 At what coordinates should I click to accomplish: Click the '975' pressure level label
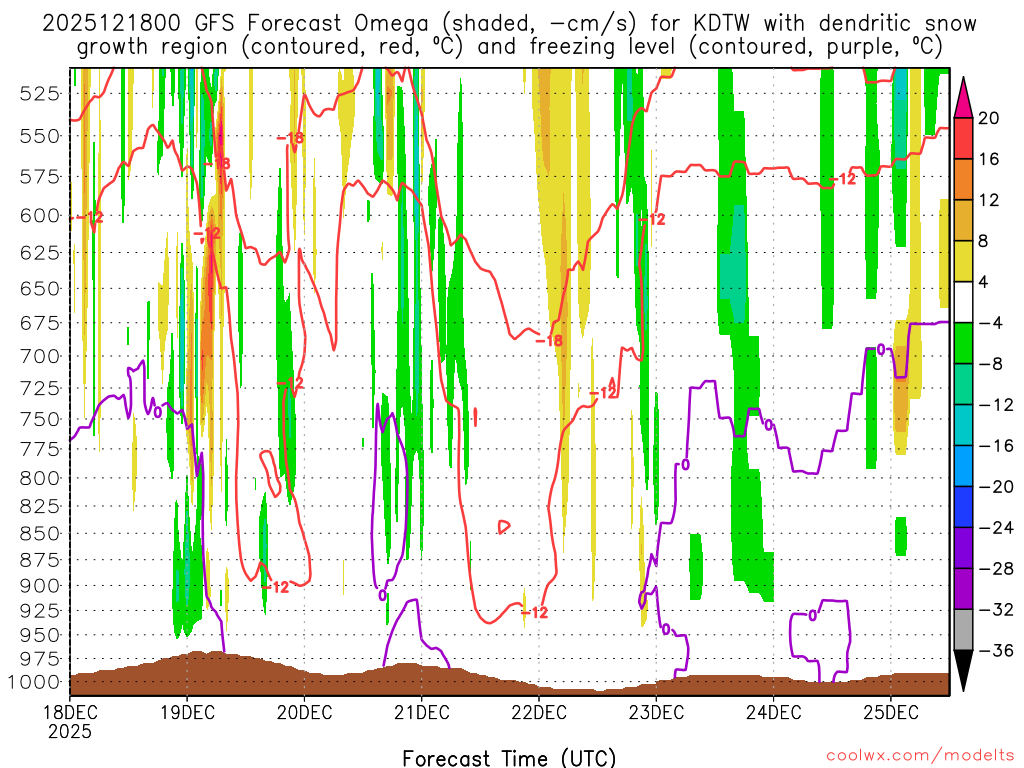[40, 658]
